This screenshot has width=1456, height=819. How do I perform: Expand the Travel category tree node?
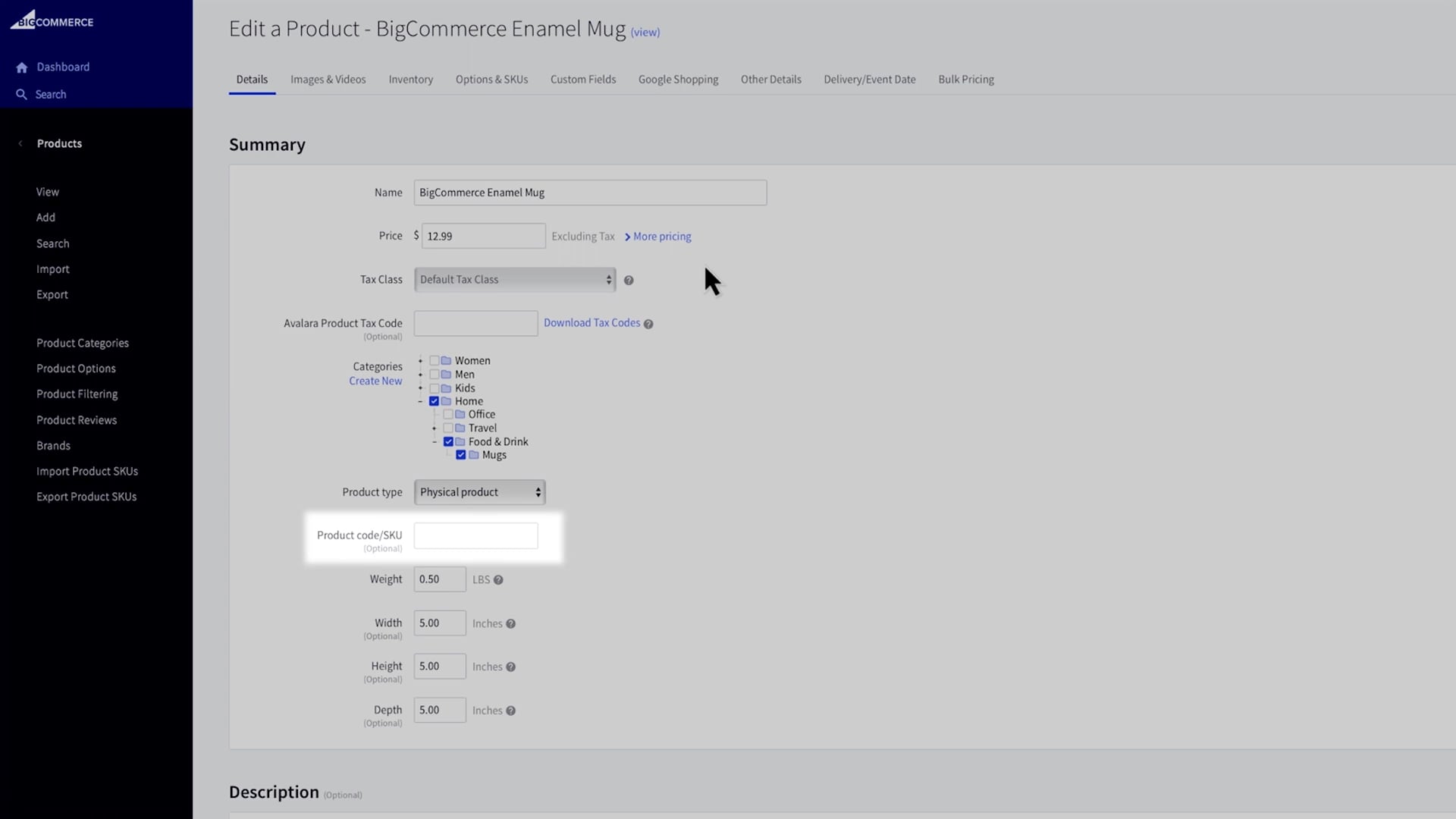(434, 428)
